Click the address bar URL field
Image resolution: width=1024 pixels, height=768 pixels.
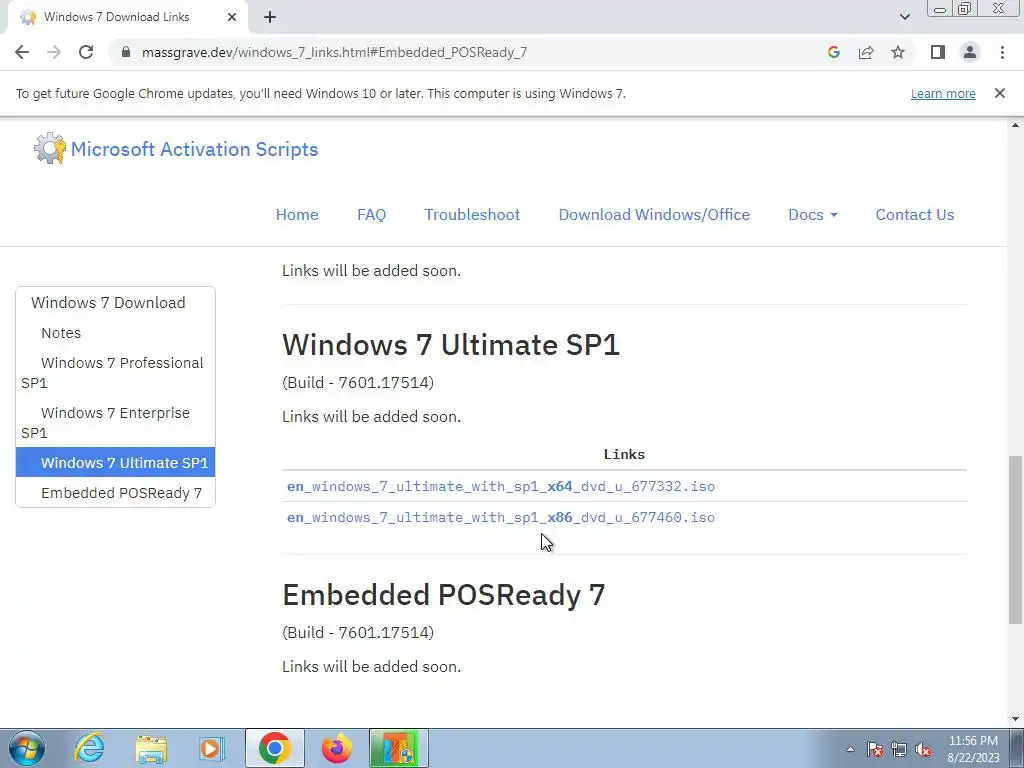pos(334,52)
